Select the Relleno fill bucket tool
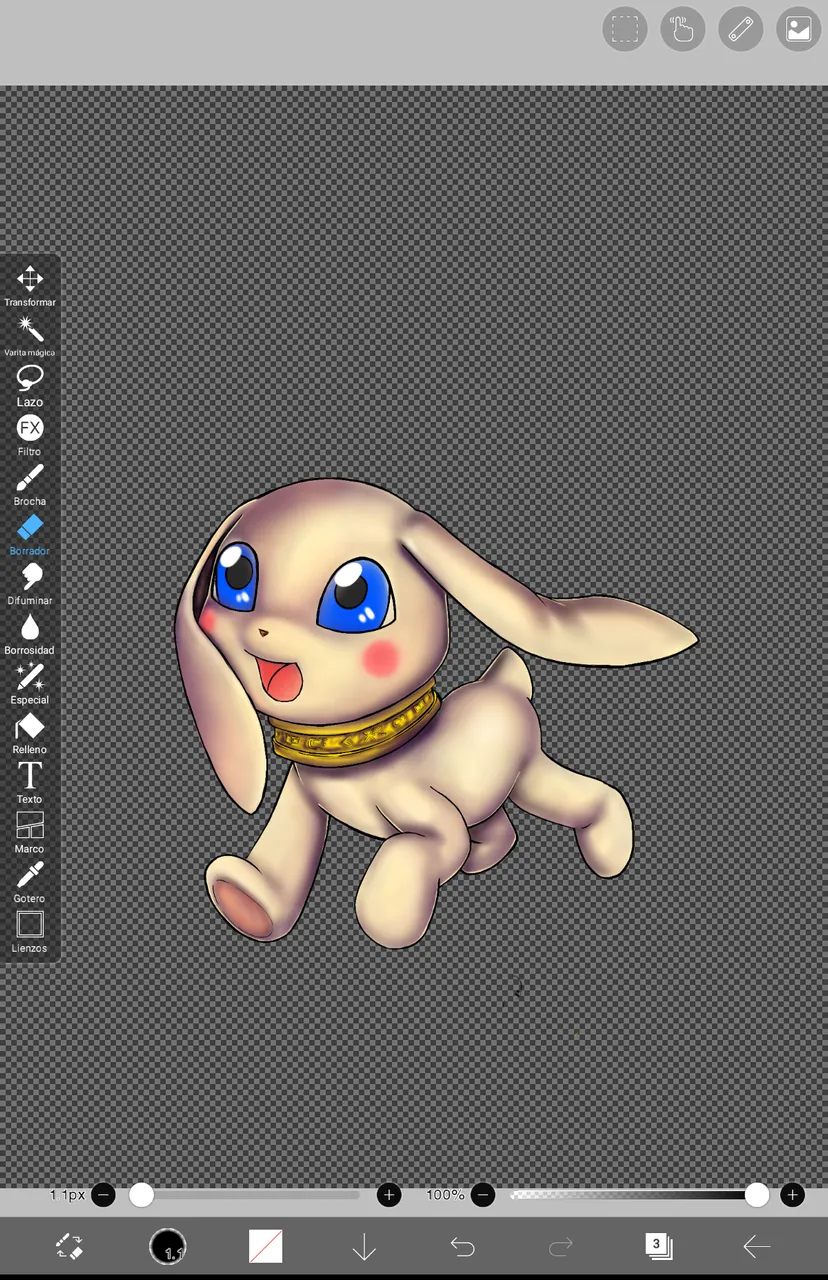Image resolution: width=828 pixels, height=1280 pixels. 30,733
